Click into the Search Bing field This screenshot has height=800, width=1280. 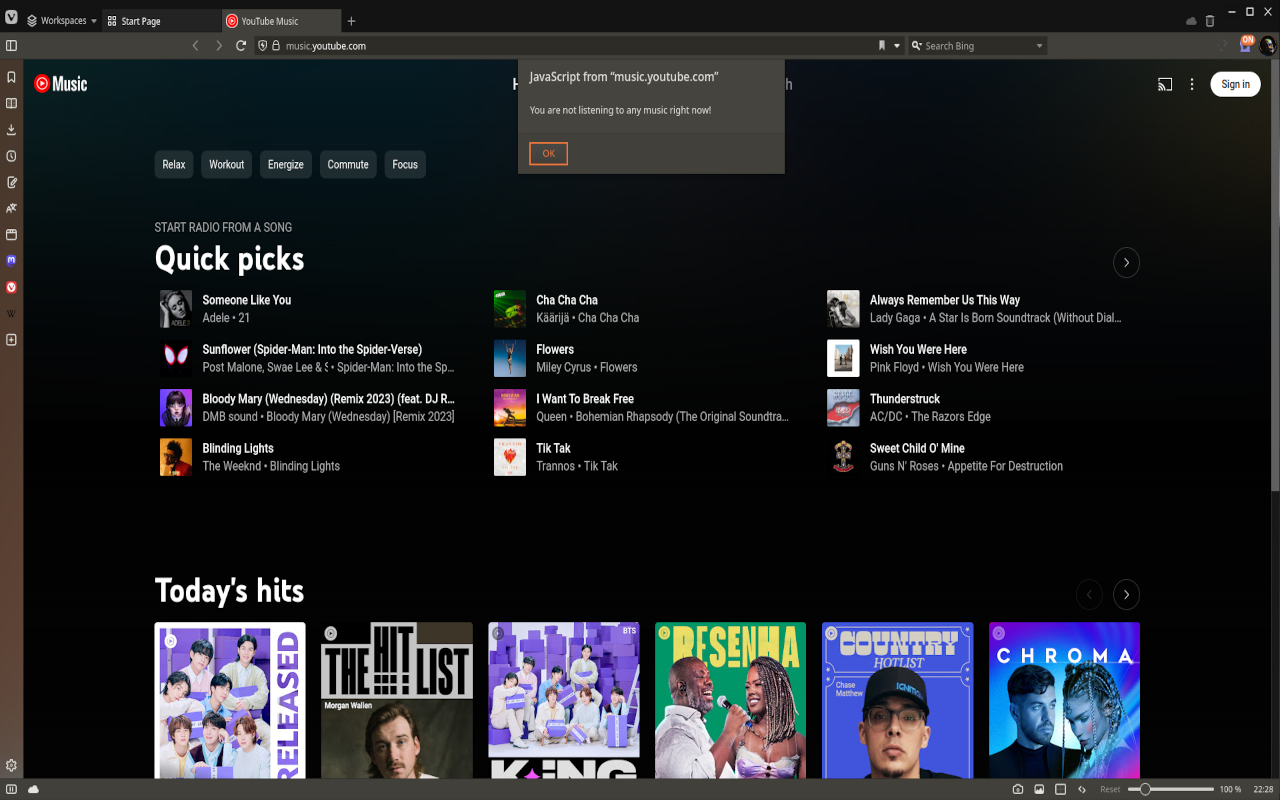[x=977, y=46]
